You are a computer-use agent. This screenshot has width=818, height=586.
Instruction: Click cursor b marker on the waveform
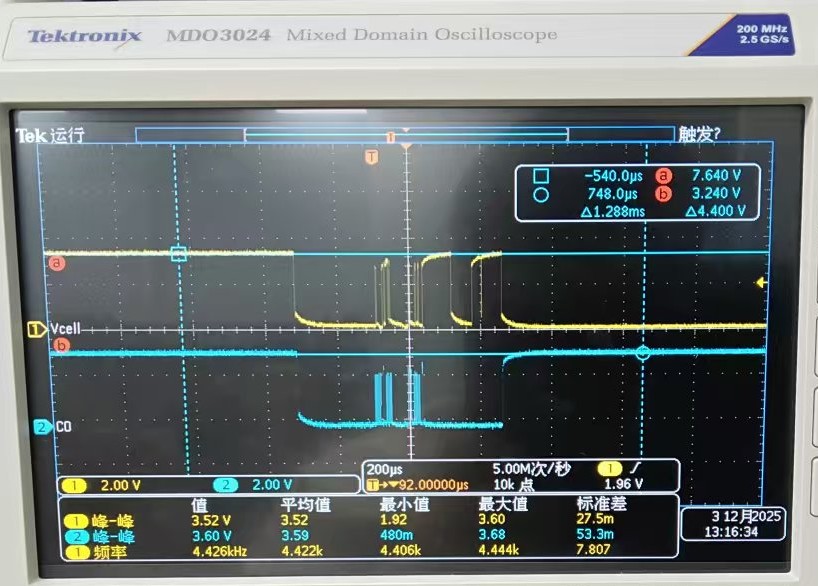[62, 345]
